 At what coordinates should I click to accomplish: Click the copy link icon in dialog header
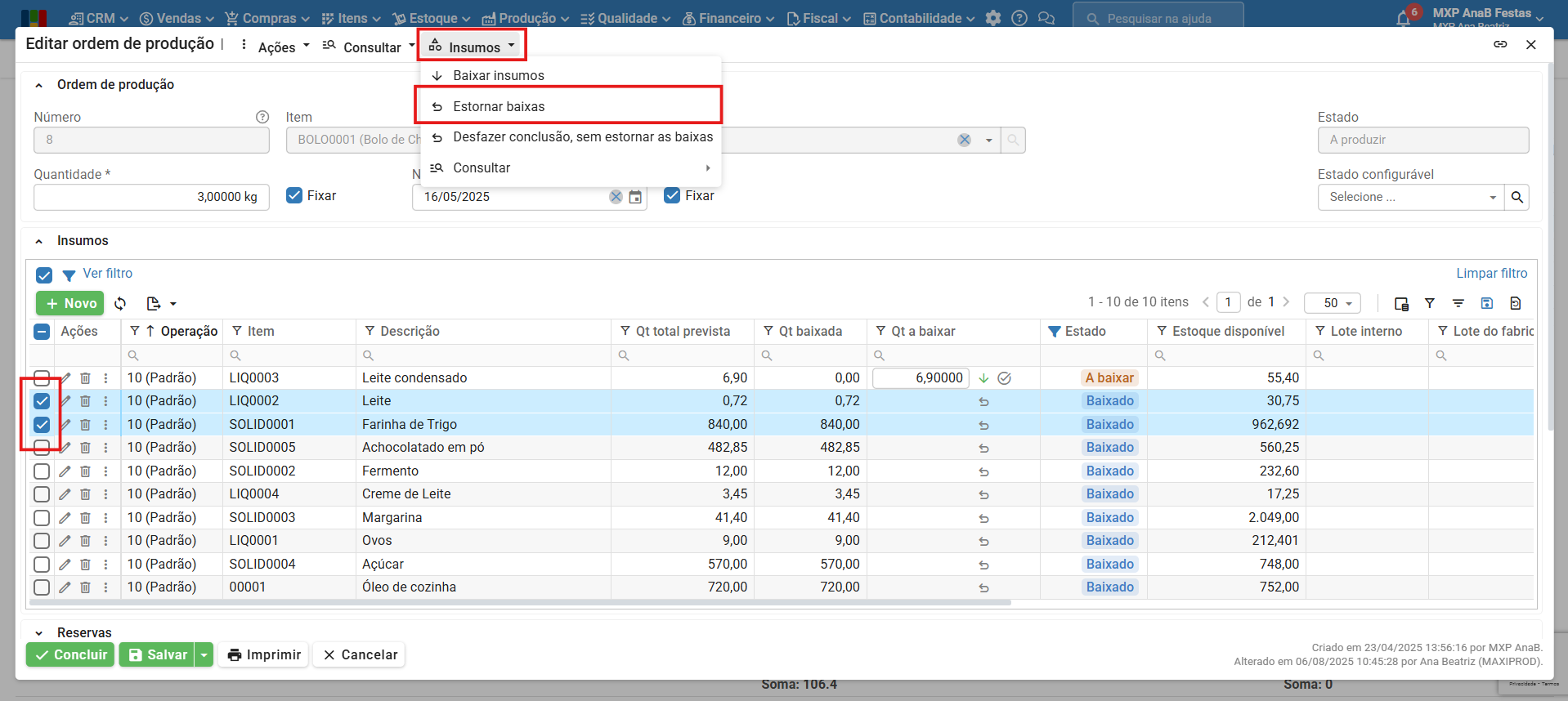coord(1500,44)
